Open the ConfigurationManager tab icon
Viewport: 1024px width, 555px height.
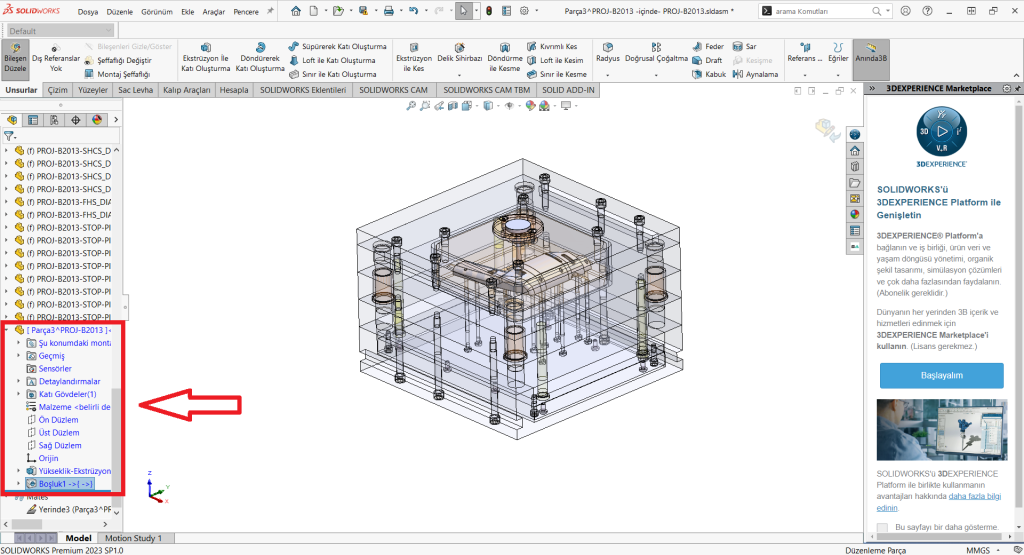click(54, 120)
